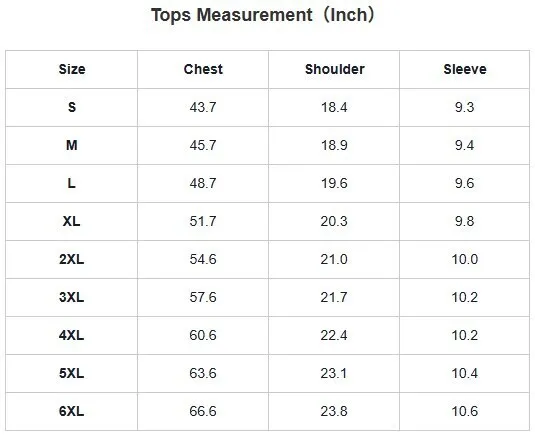Select shoulder value 23.1

point(334,373)
